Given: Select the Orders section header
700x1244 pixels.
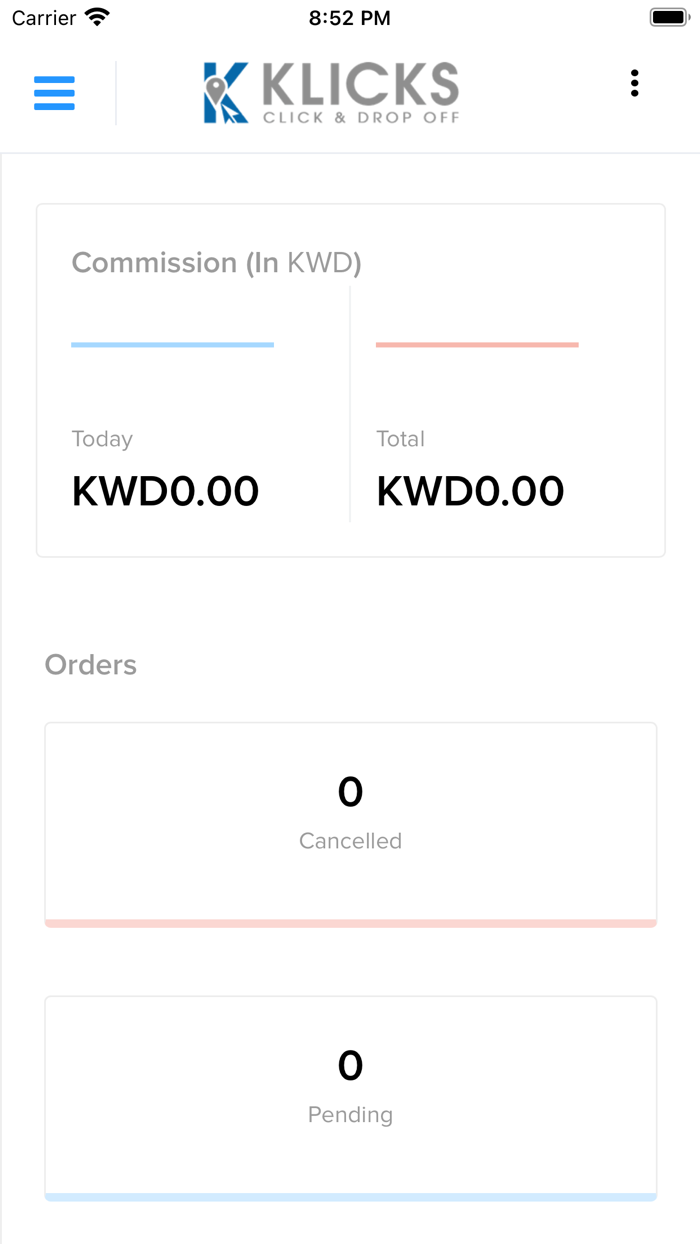Looking at the screenshot, I should [x=90, y=664].
